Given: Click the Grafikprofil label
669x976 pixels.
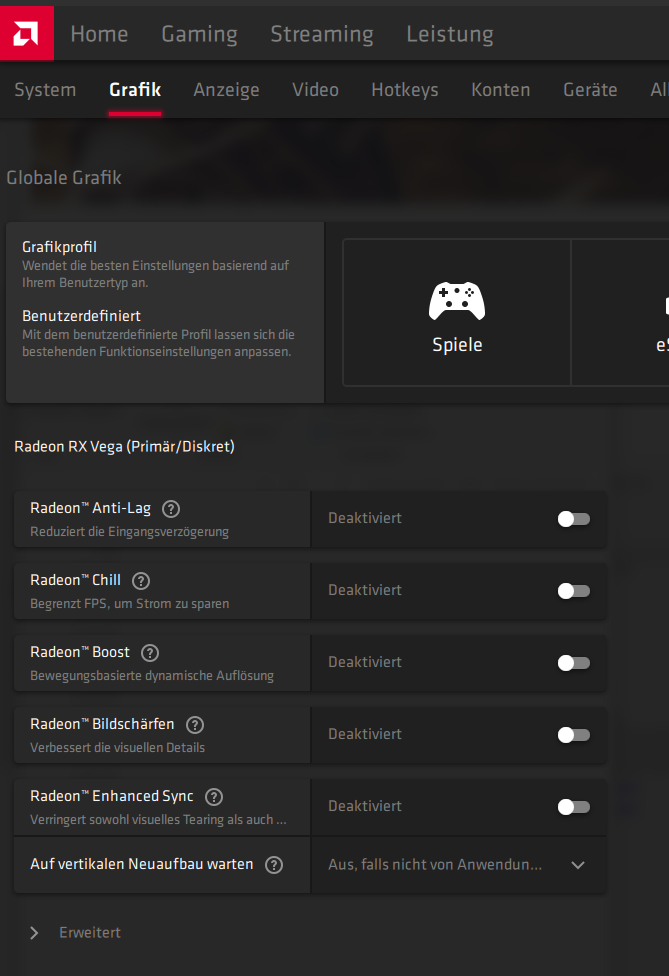Looking at the screenshot, I should point(59,247).
